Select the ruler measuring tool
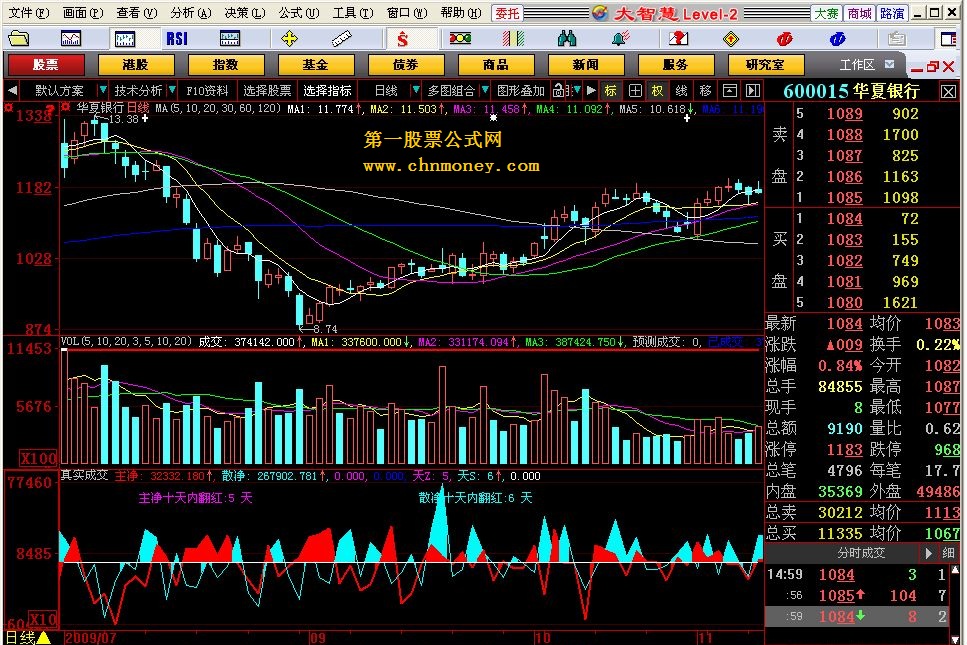This screenshot has width=967, height=645. 341,39
